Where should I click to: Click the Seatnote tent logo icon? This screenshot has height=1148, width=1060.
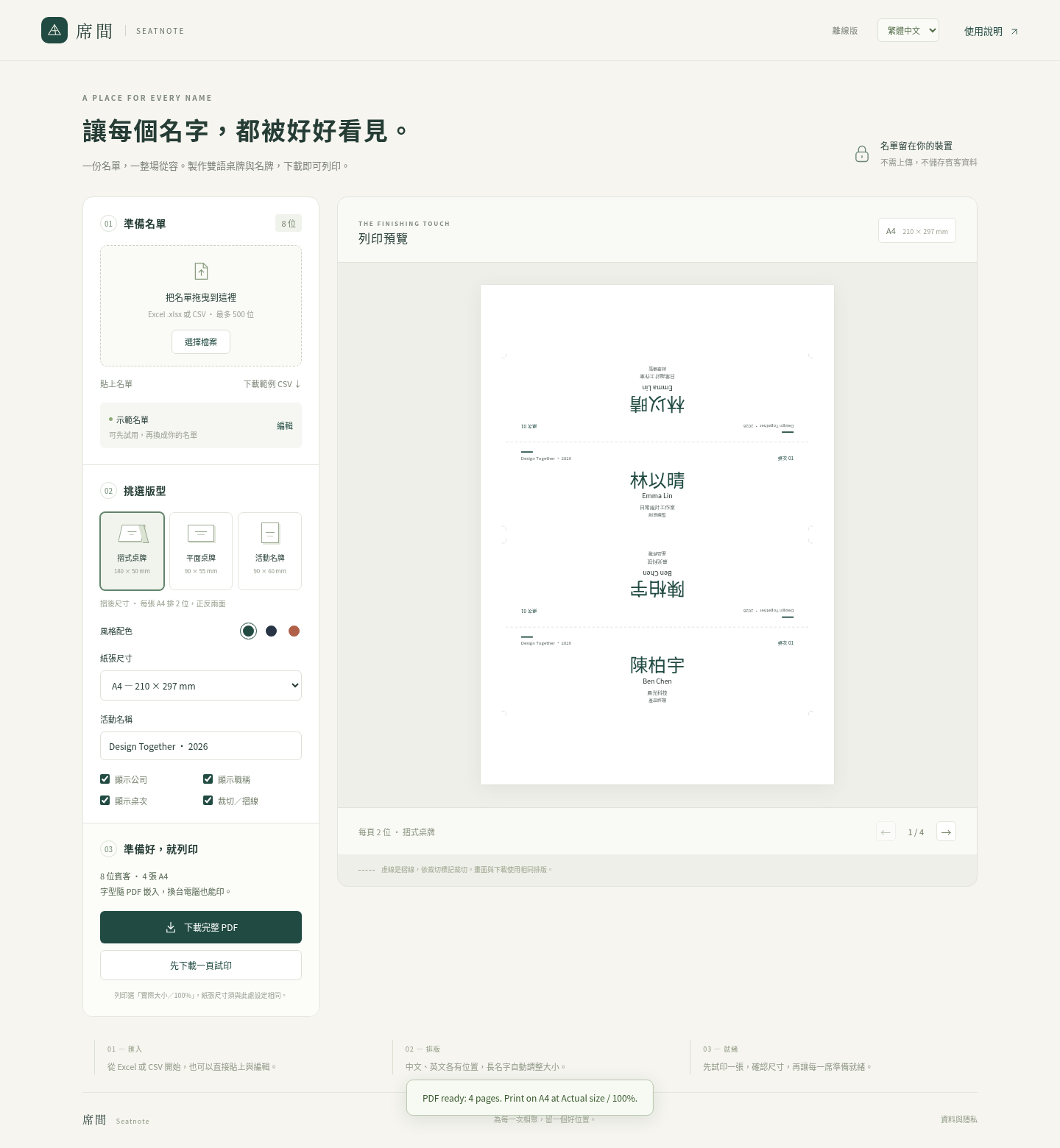tap(54, 30)
